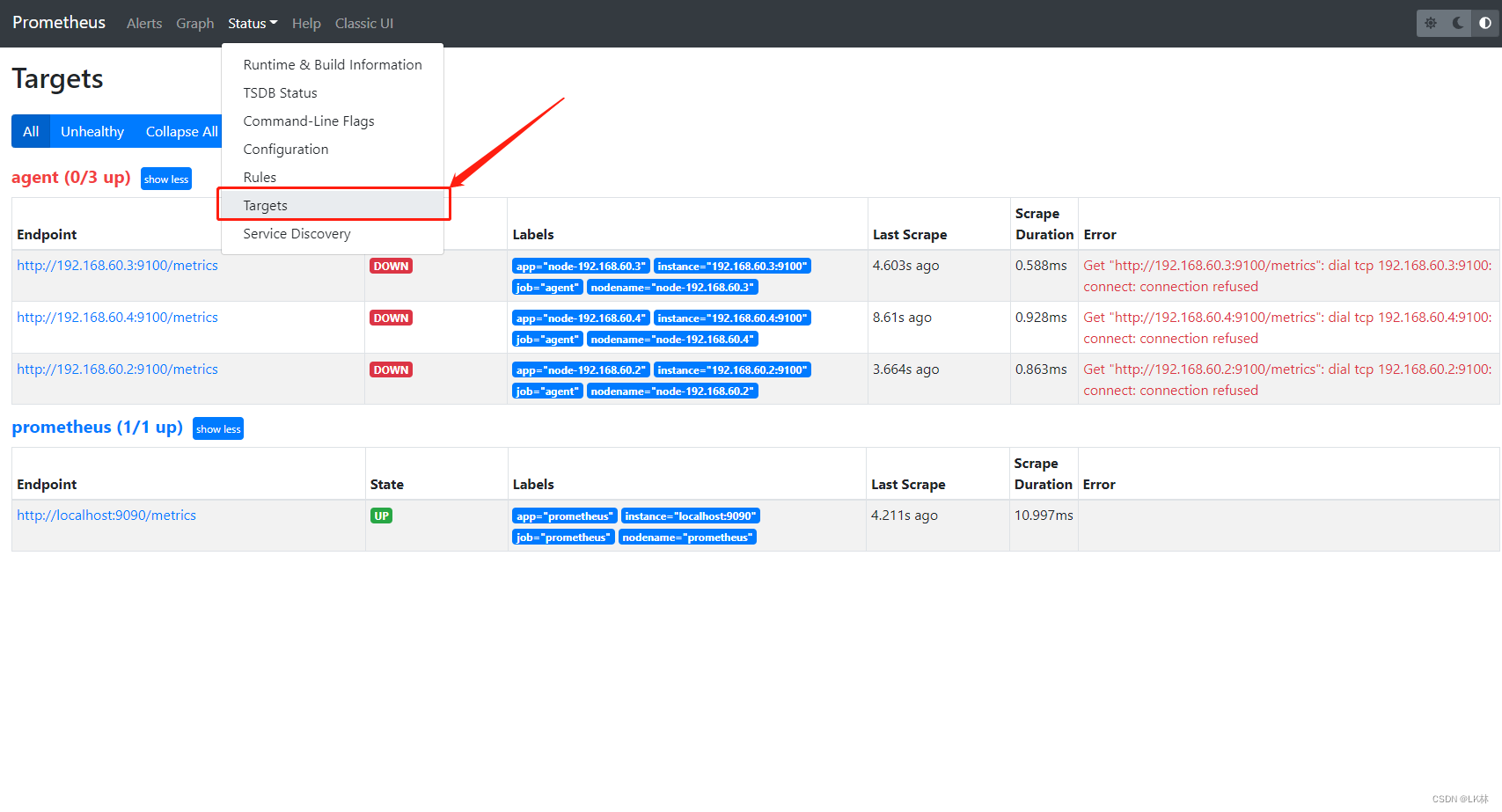Click scrape duration 0.863ms
The image size is (1502, 812).
point(1041,369)
